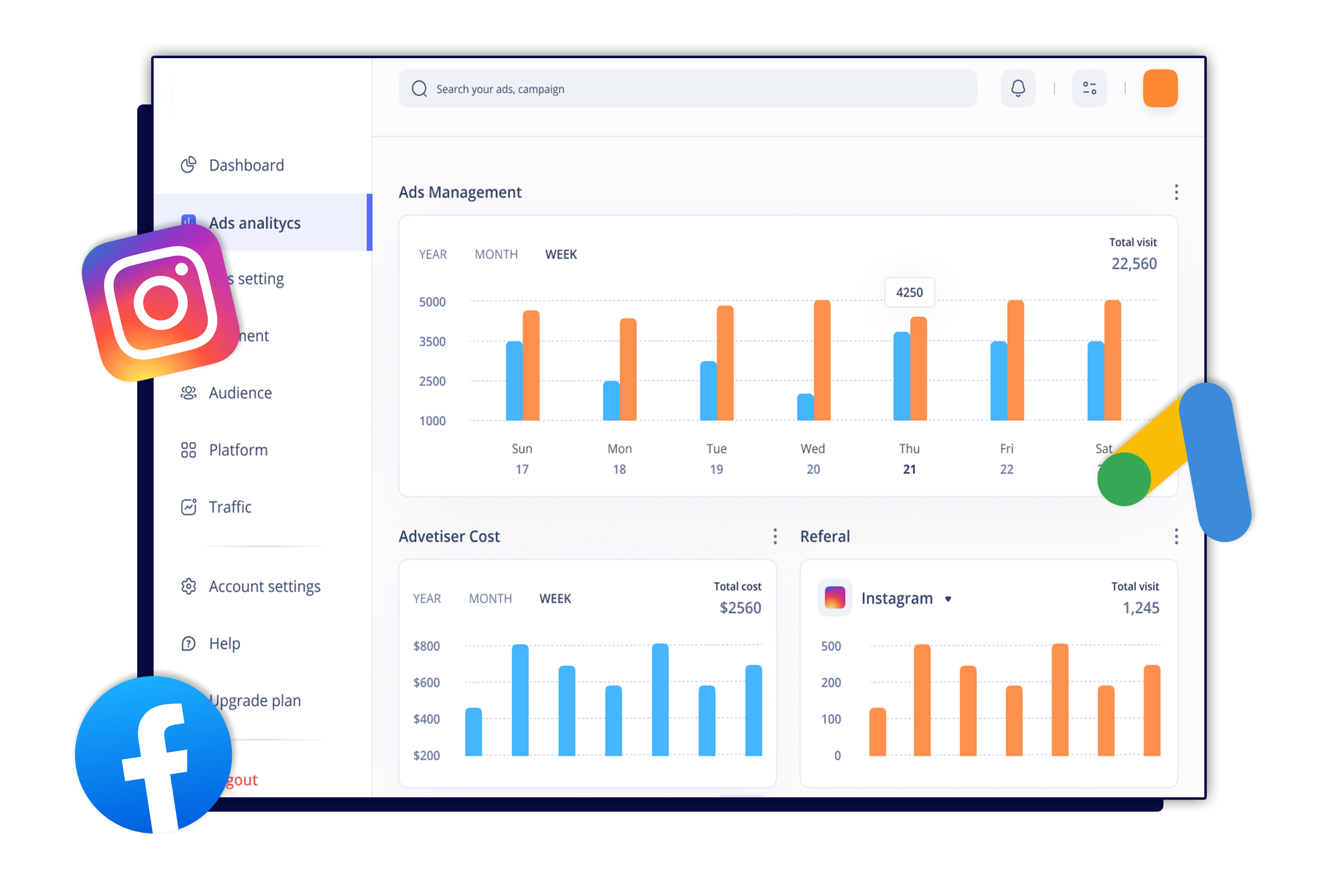Click the Dashboard pie icon
The image size is (1317, 896).
coord(189,165)
